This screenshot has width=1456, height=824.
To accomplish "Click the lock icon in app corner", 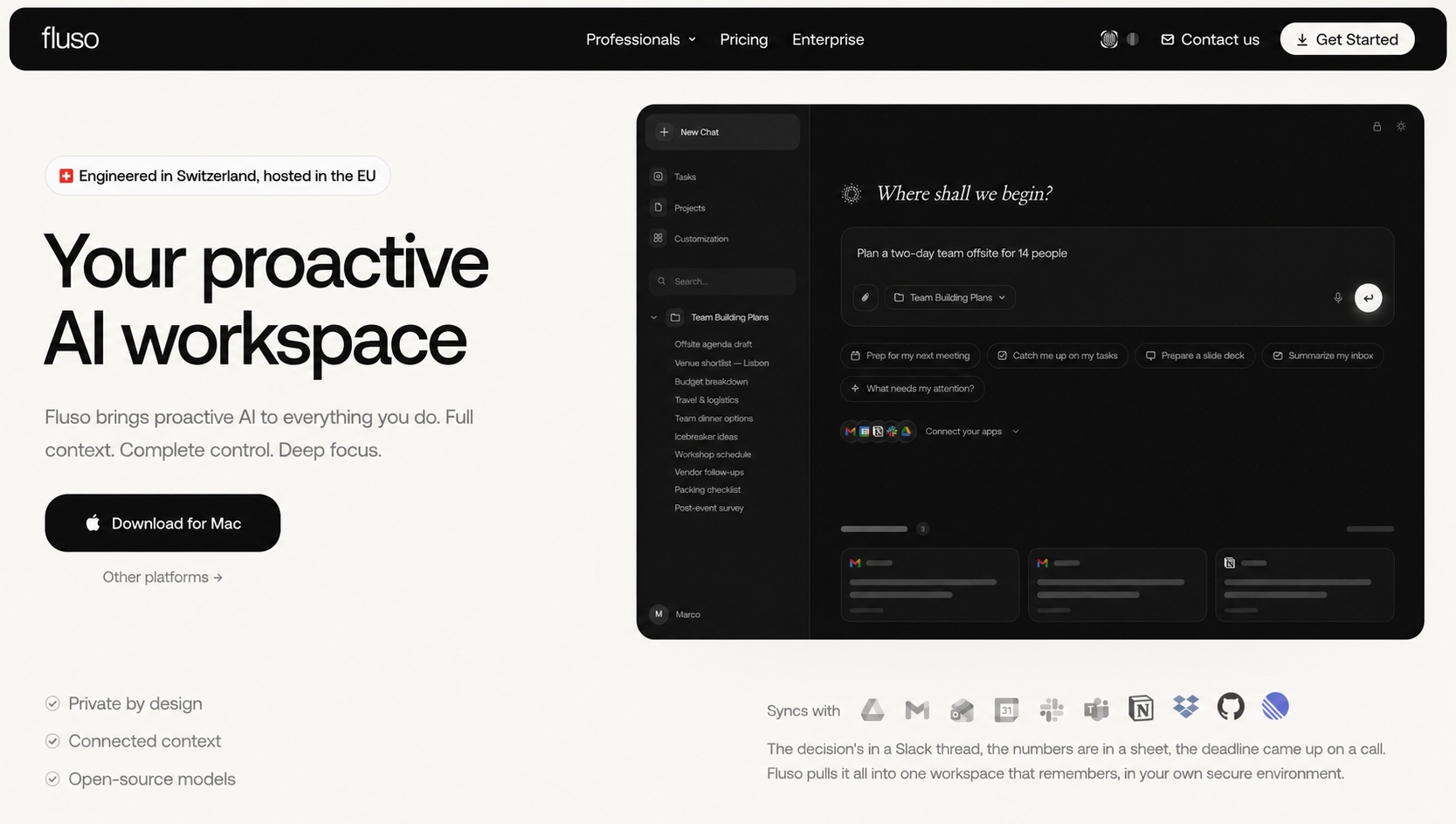I will click(1377, 127).
